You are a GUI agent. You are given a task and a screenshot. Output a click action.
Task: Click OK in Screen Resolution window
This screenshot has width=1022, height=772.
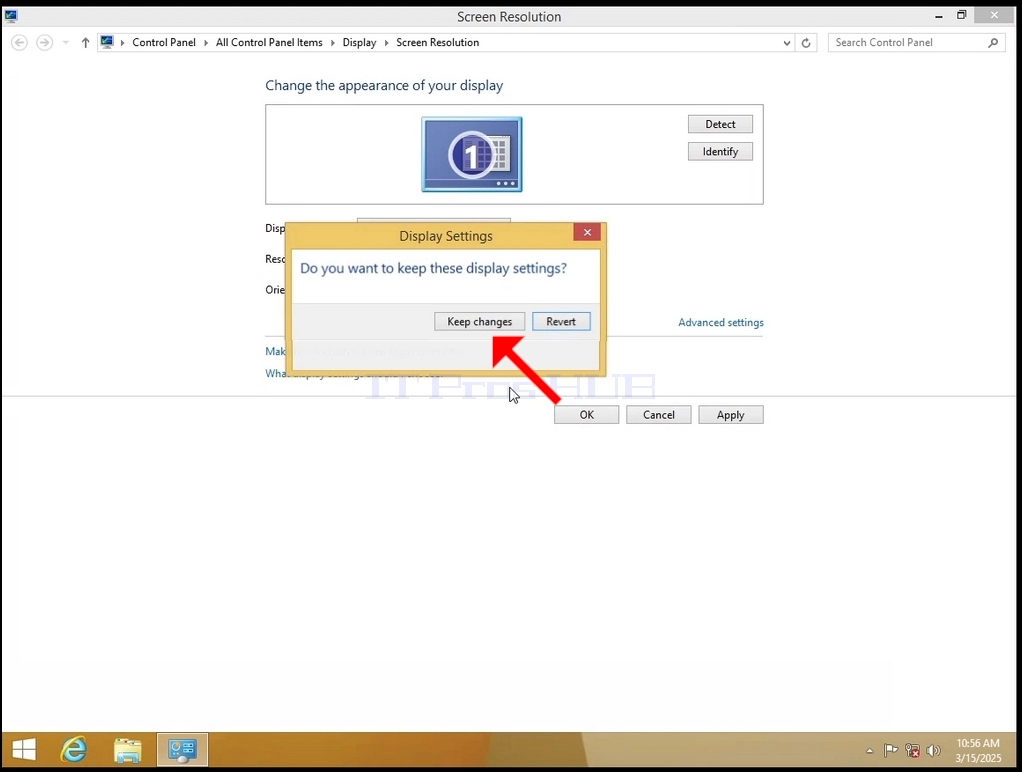click(587, 415)
